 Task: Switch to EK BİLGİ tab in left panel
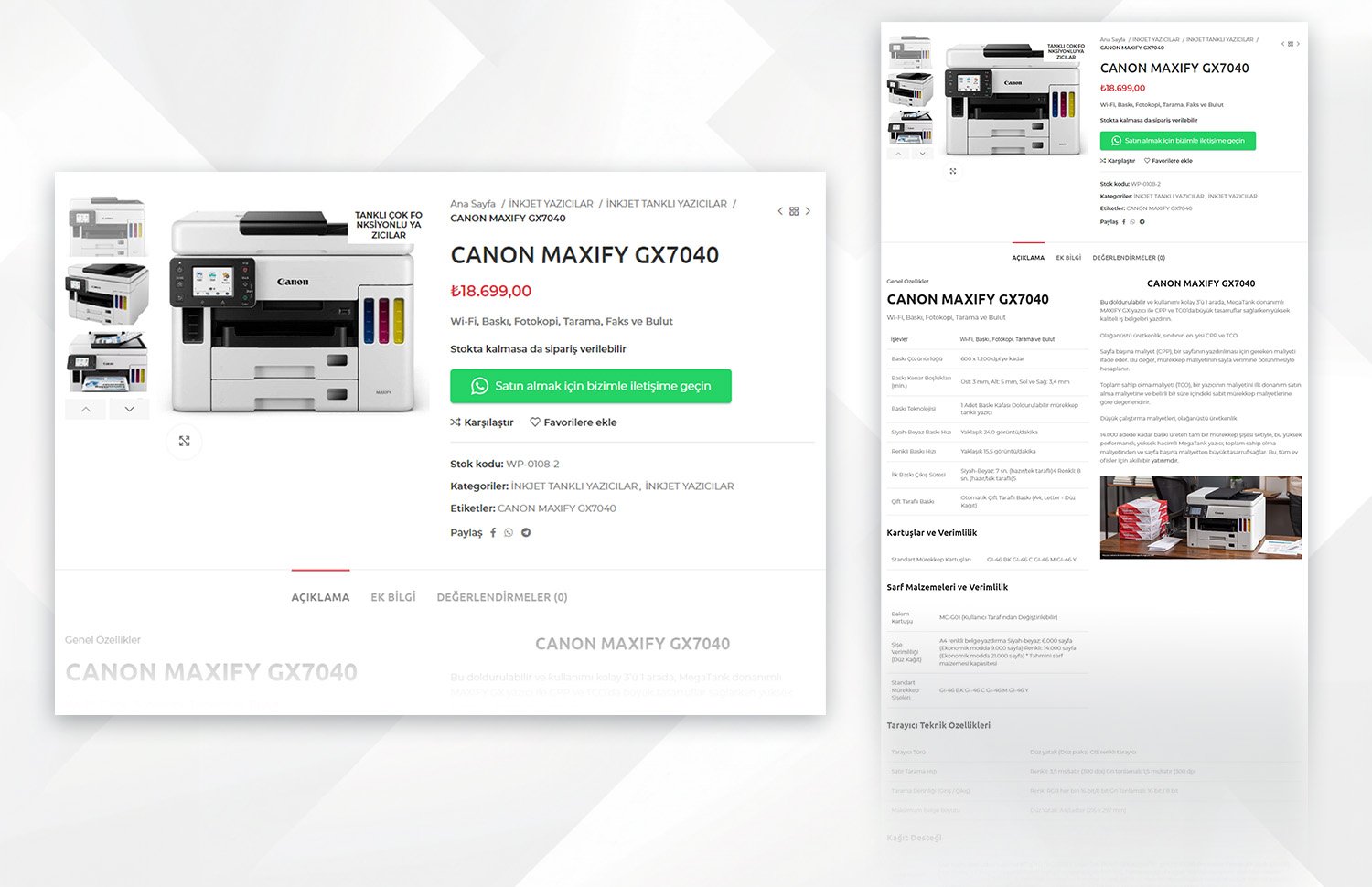[x=392, y=597]
